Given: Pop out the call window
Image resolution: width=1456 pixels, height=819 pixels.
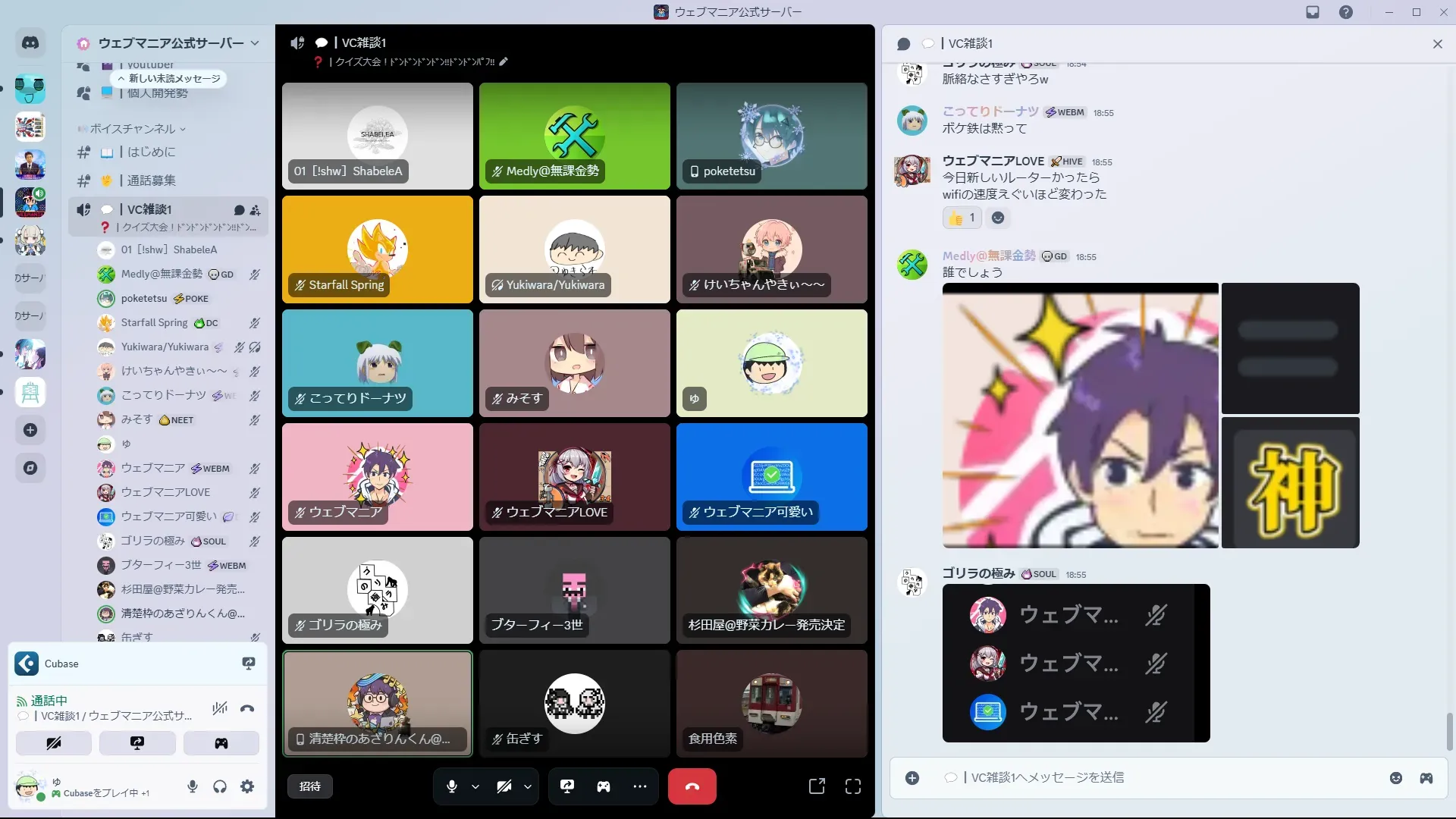Looking at the screenshot, I should pyautogui.click(x=817, y=786).
